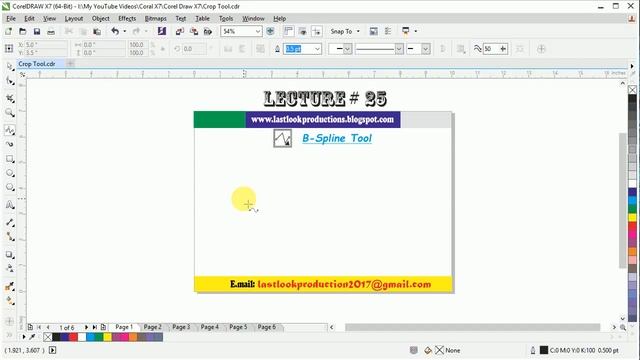The width and height of the screenshot is (640, 360).
Task: Expand the undo history arrow
Action: tap(124, 31)
